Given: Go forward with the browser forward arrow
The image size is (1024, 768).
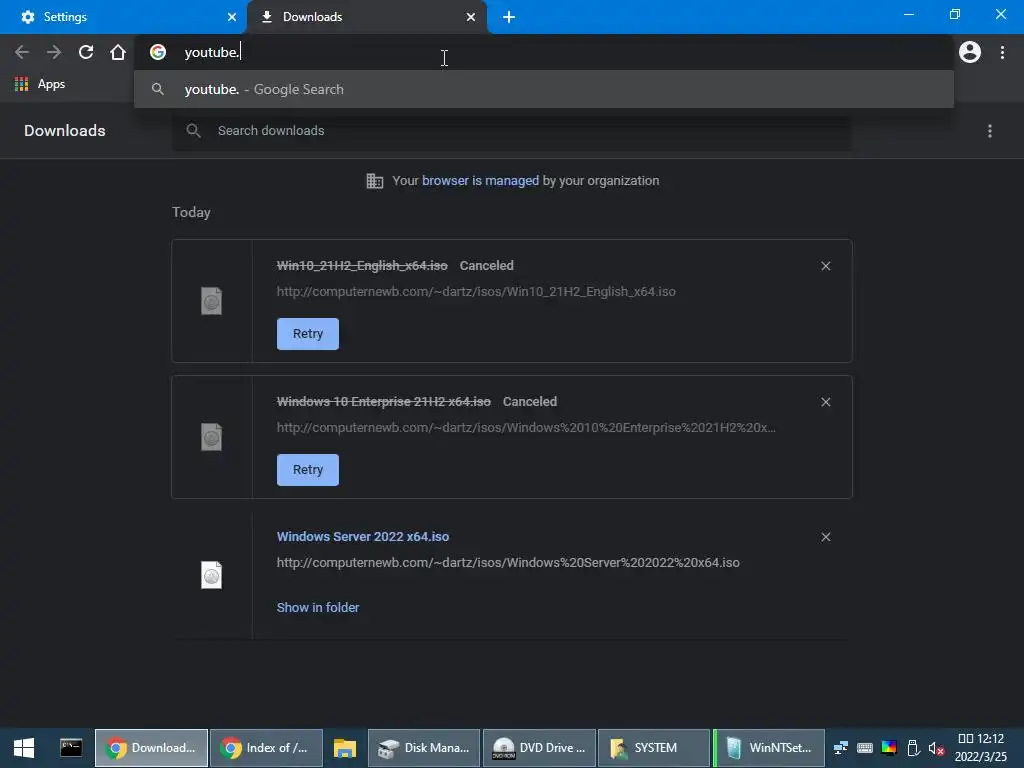Looking at the screenshot, I should click(54, 52).
